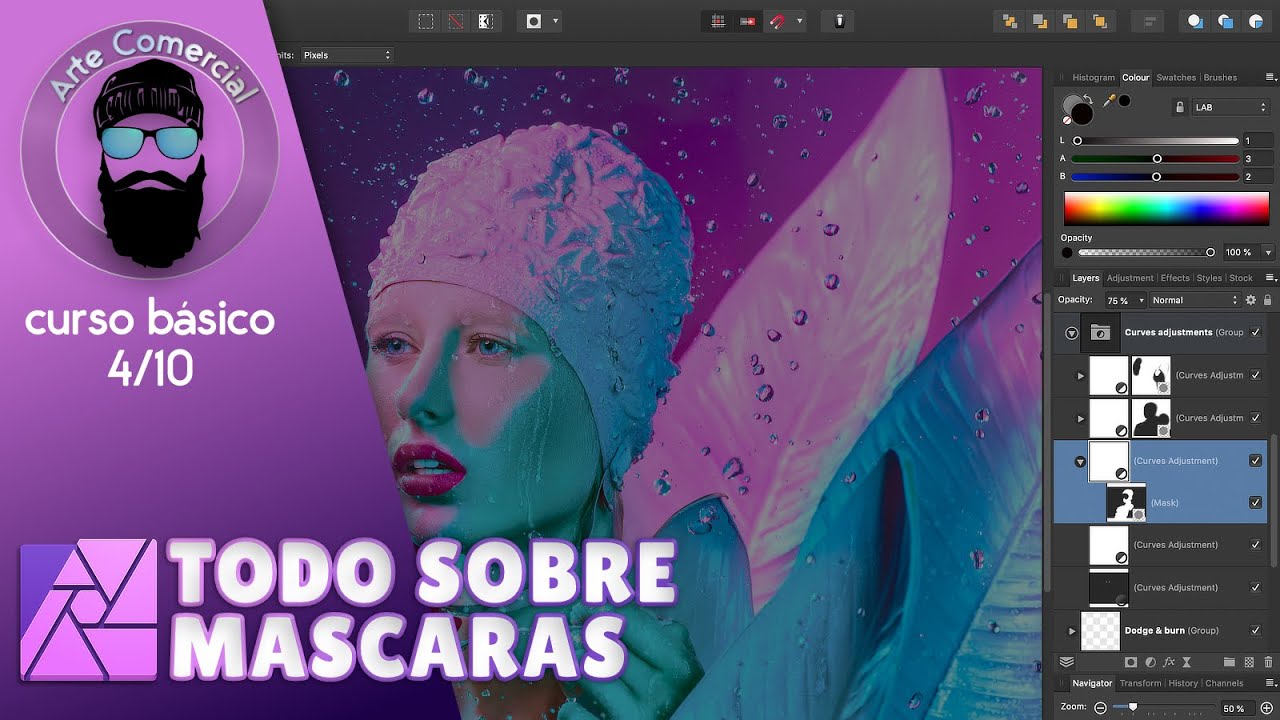The height and width of the screenshot is (720, 1280).
Task: Switch to the Brushes tab
Action: (1220, 78)
